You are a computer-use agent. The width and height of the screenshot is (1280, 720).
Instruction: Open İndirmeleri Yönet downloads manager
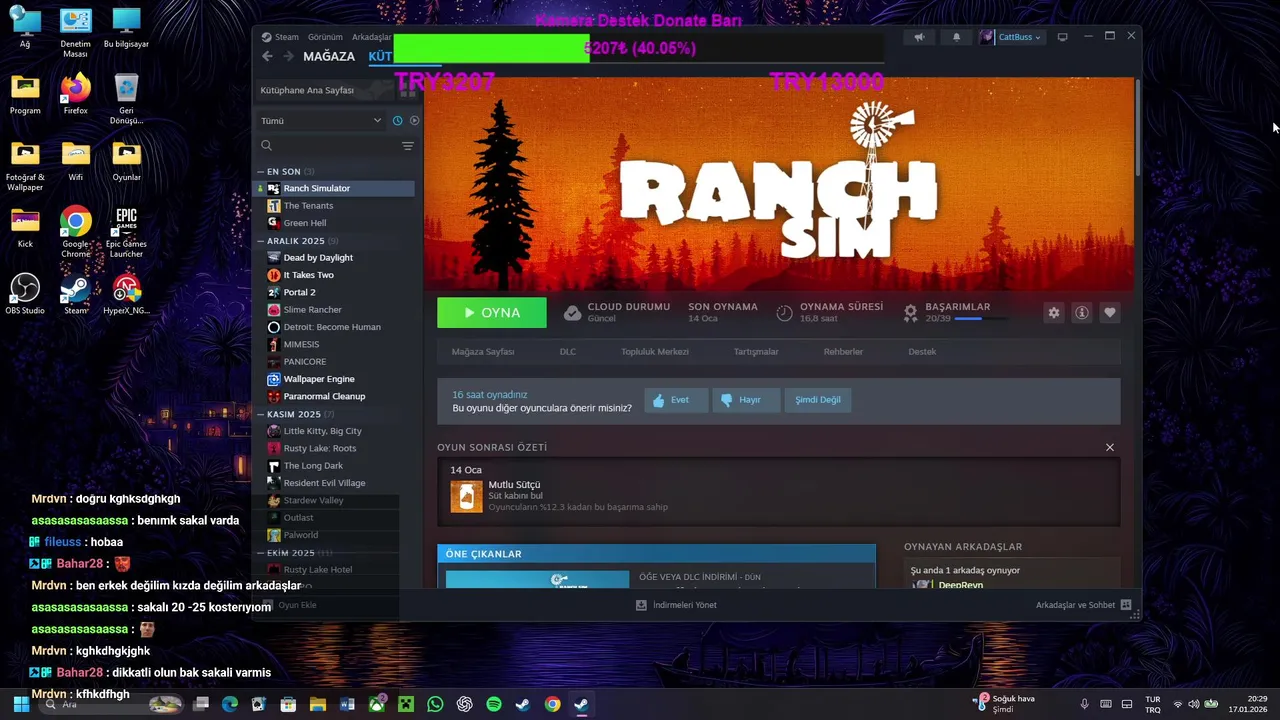click(677, 605)
